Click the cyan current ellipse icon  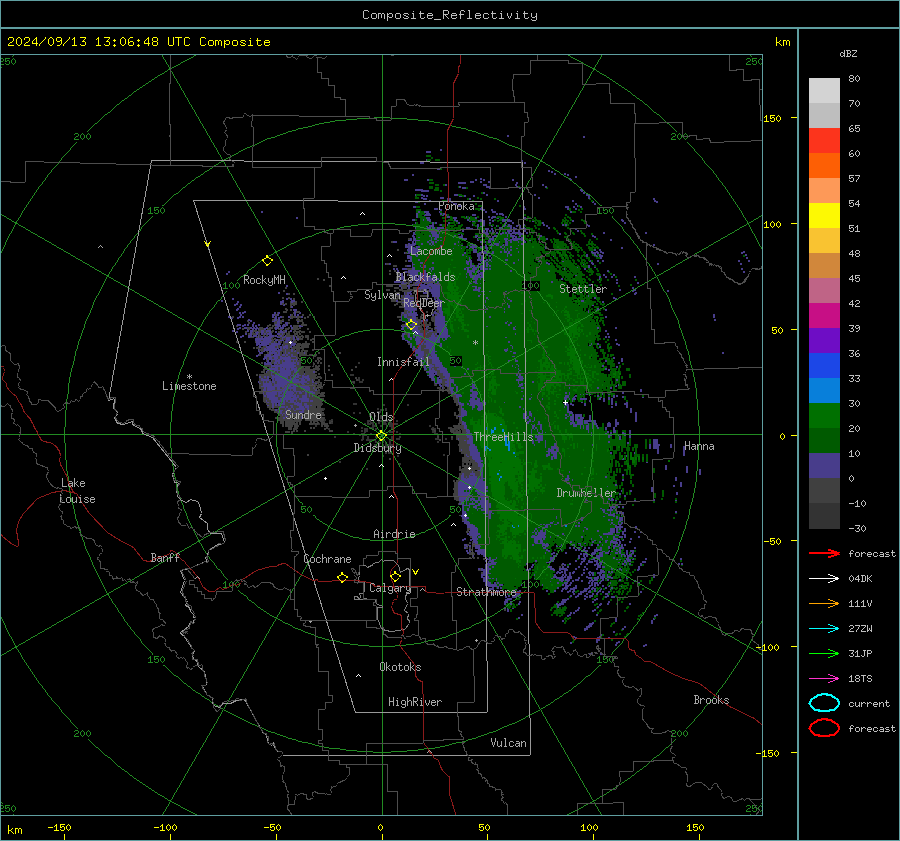click(824, 703)
